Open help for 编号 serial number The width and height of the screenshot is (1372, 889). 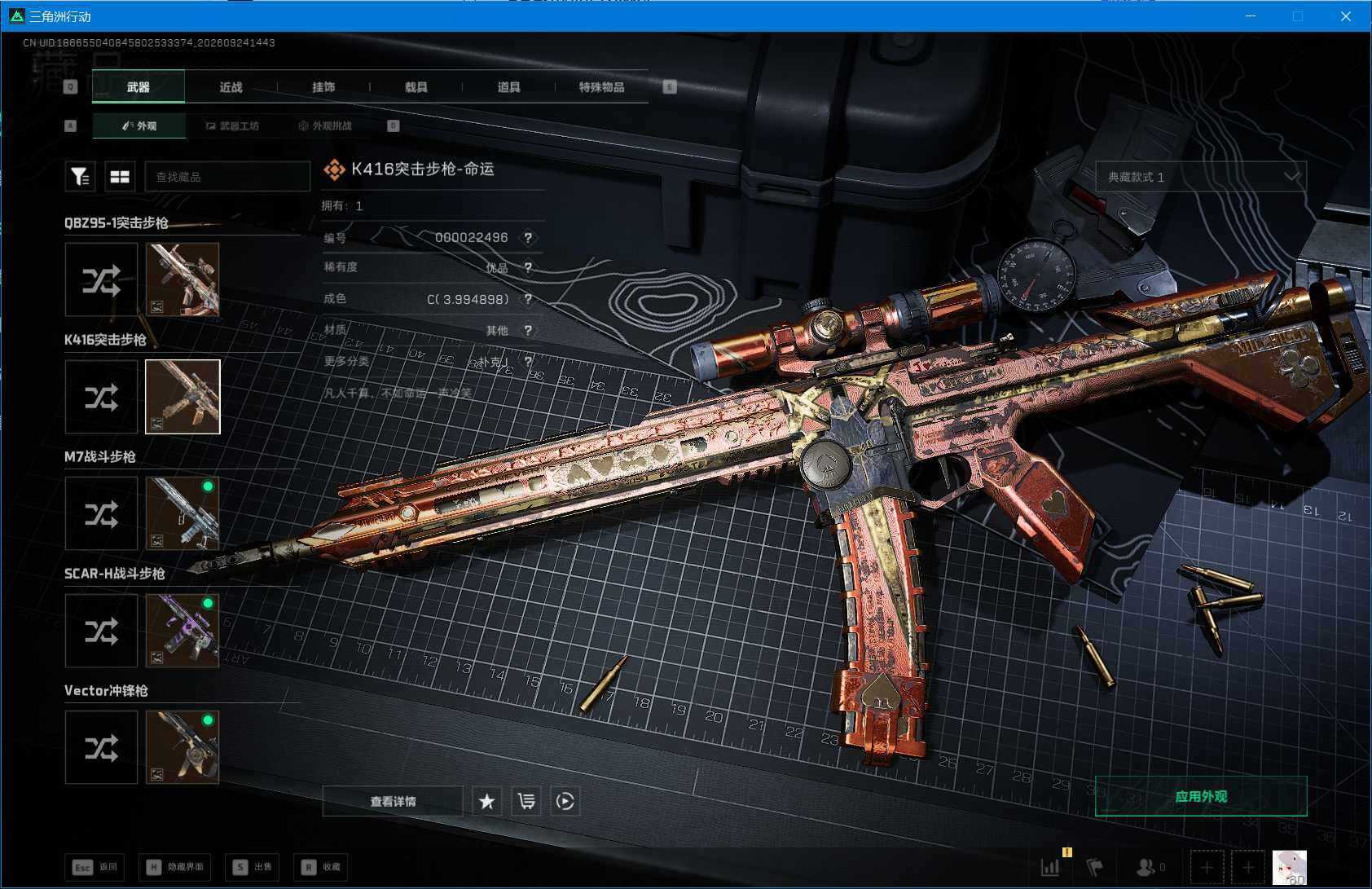(528, 238)
